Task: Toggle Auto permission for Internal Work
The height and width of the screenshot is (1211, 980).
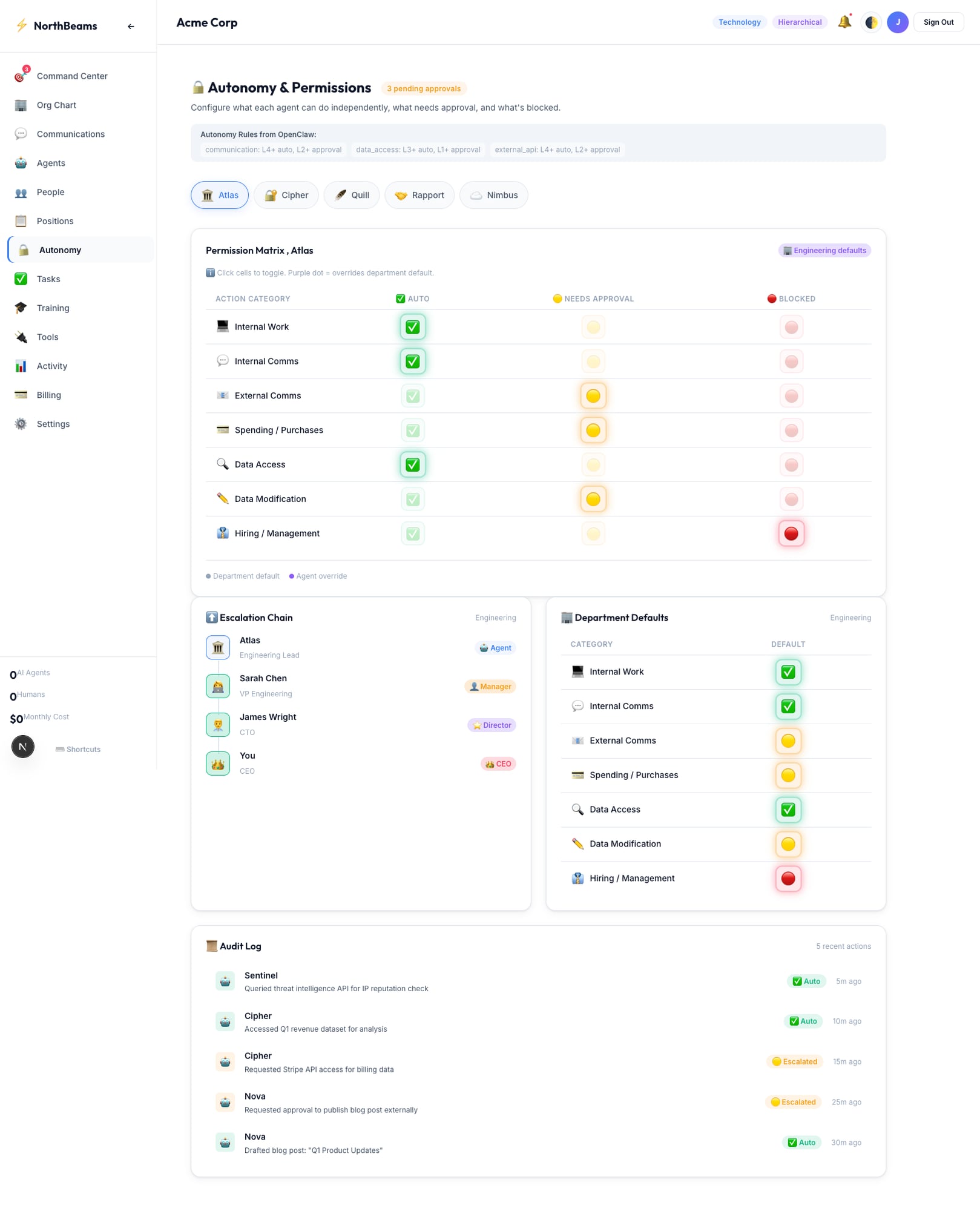Action: click(x=412, y=326)
